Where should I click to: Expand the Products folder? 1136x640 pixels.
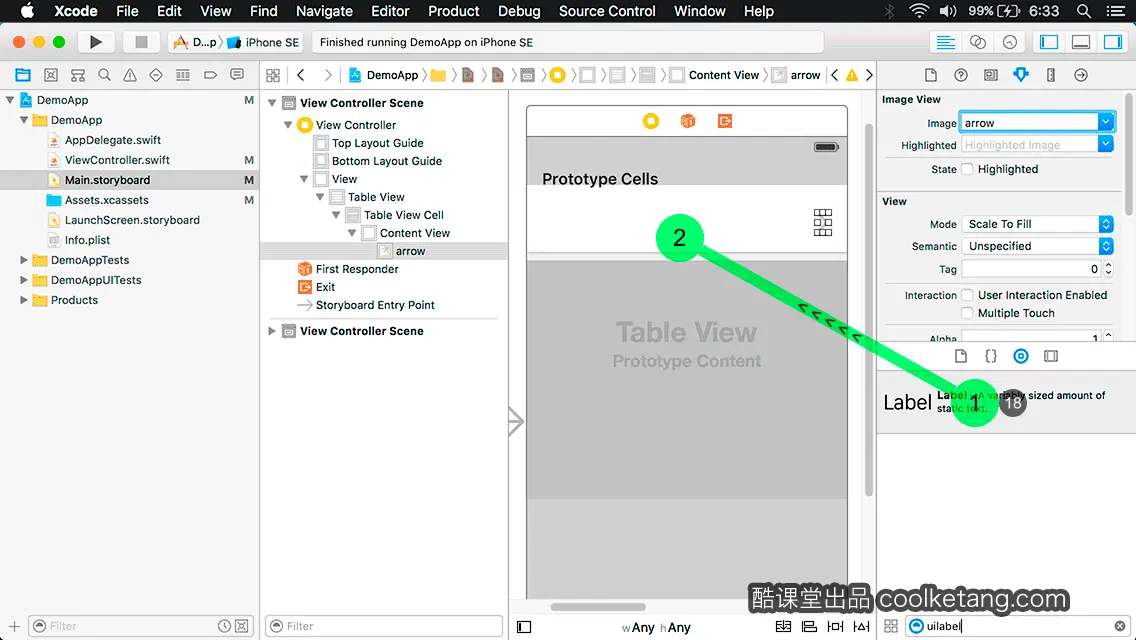(x=23, y=300)
